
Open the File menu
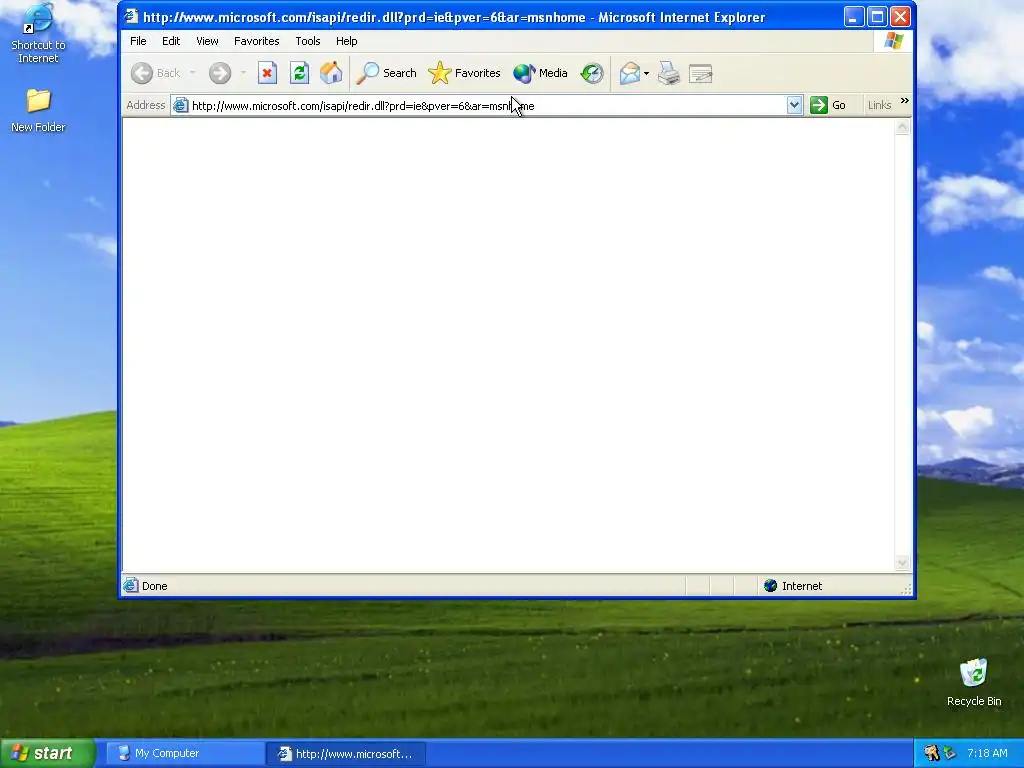click(138, 41)
